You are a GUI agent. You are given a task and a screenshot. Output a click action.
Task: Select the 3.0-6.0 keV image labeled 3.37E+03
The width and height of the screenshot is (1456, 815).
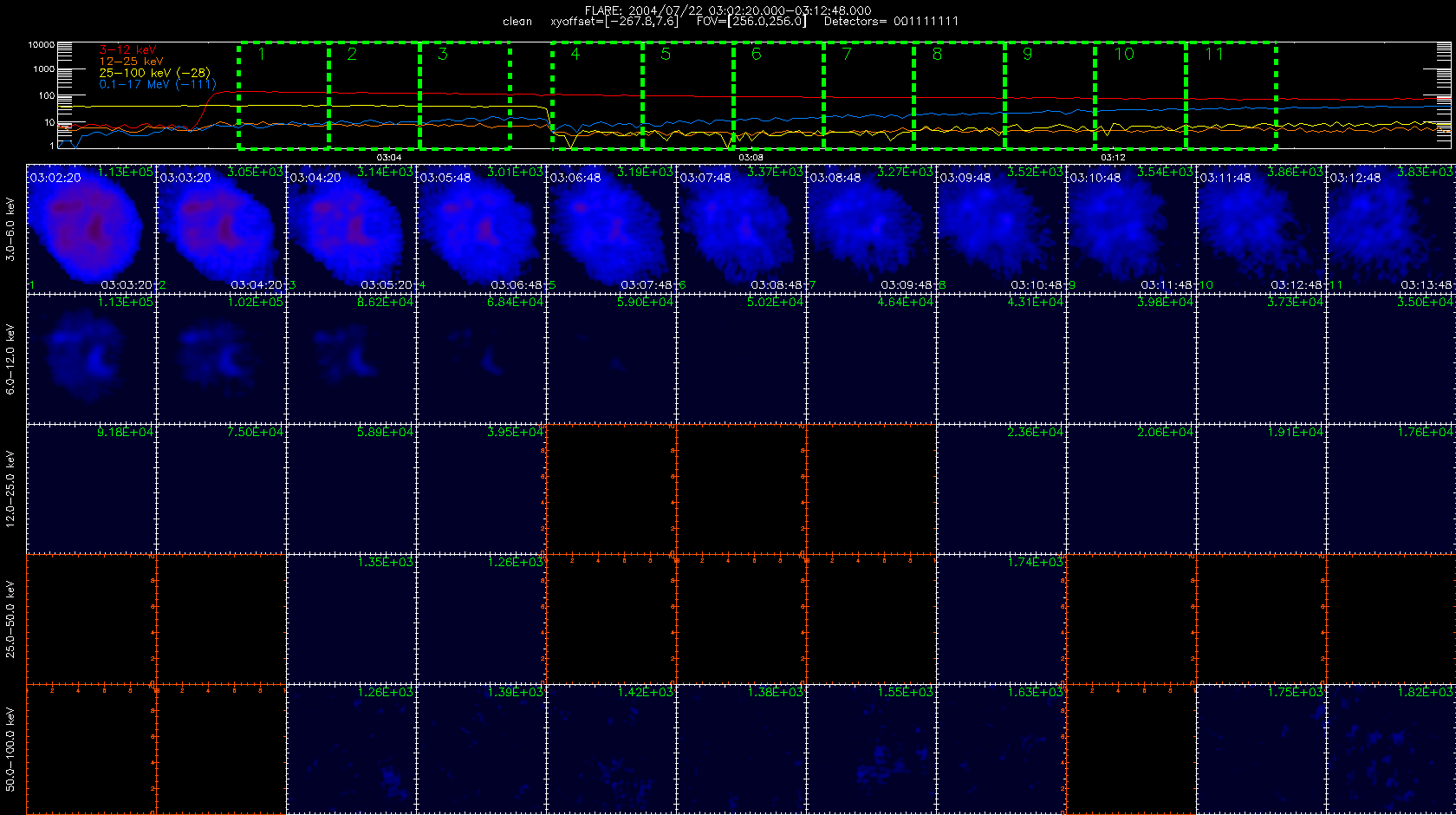[x=741, y=229]
